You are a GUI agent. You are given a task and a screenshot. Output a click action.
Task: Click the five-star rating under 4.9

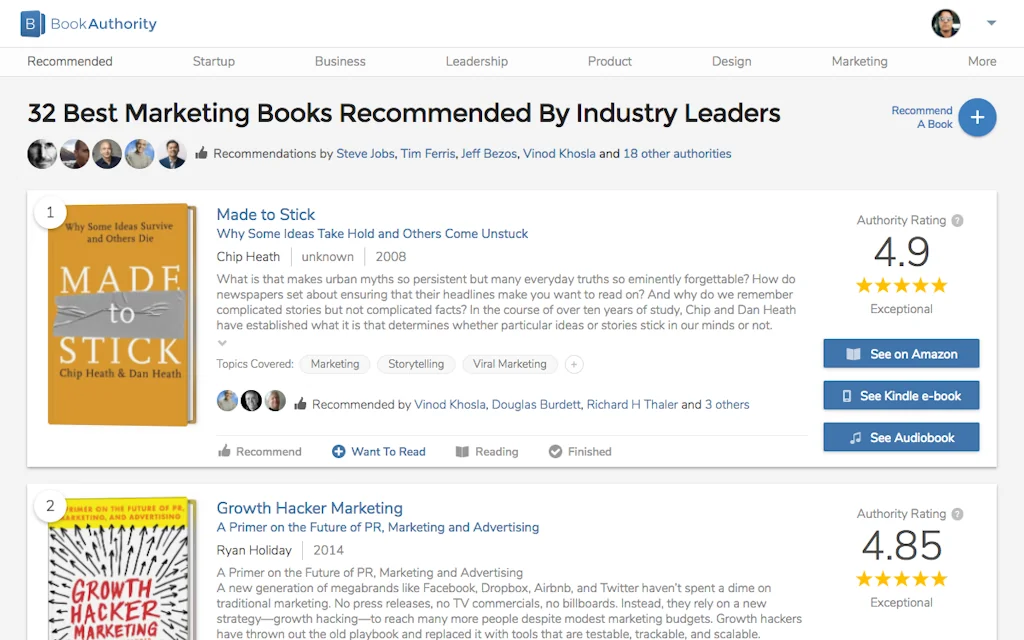pos(900,285)
